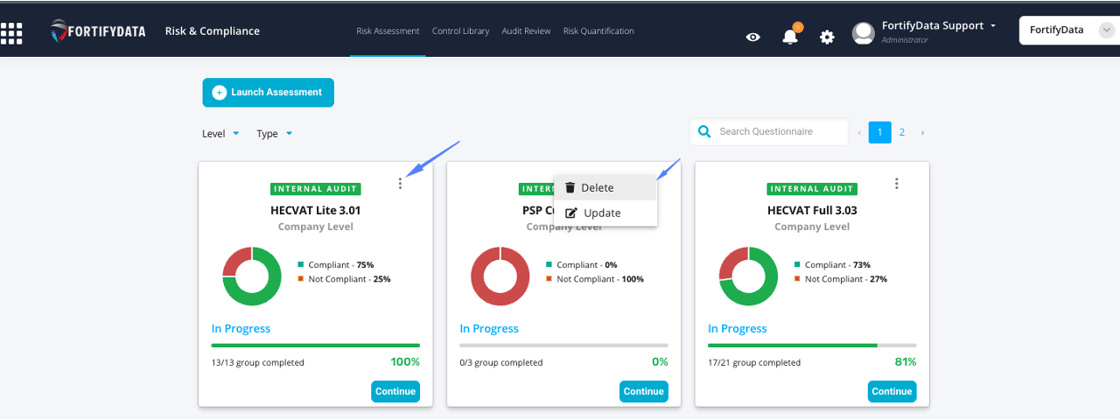Click the user avatar icon

tap(863, 34)
